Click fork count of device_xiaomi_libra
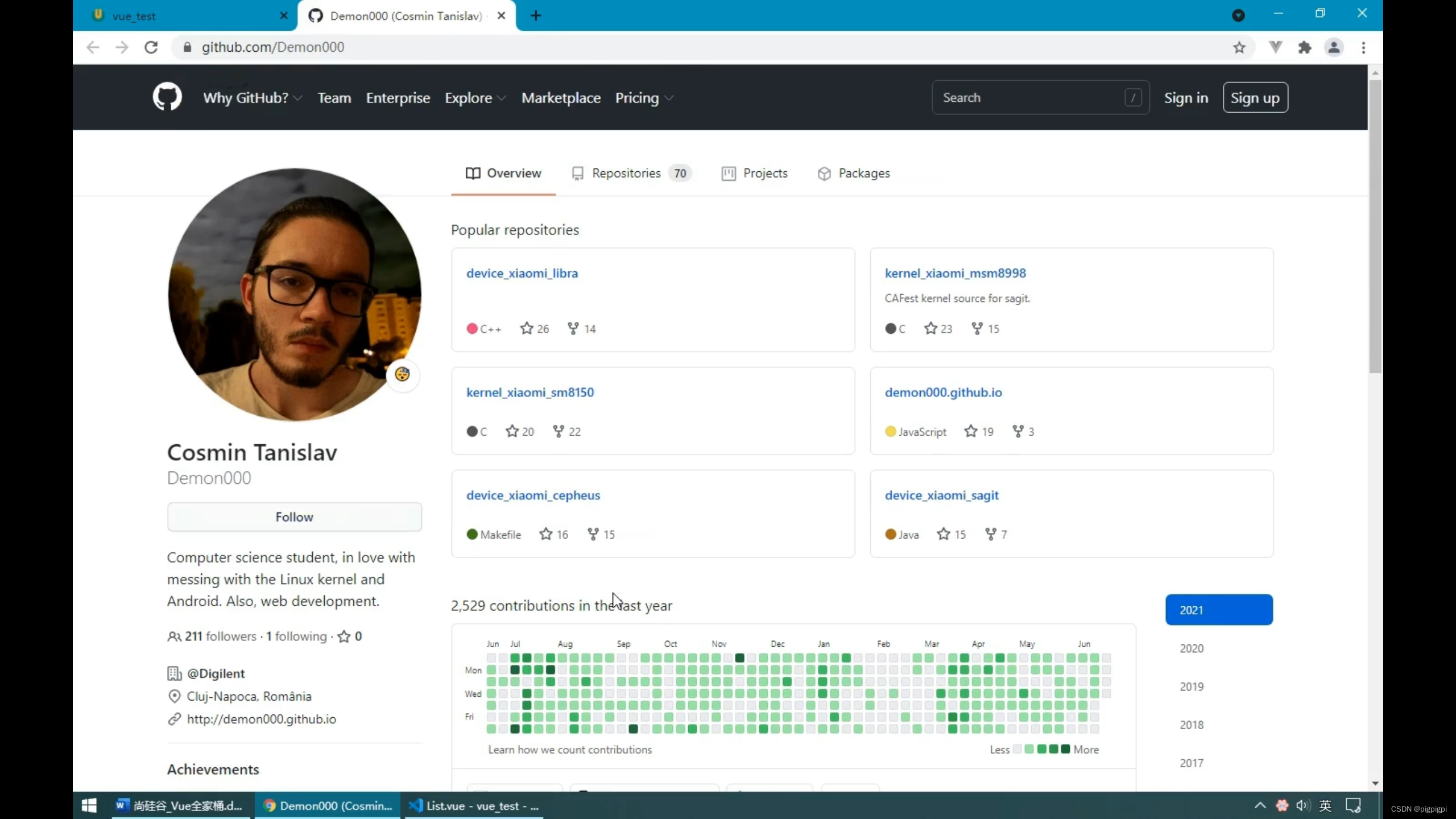The width and height of the screenshot is (1456, 819). [x=582, y=329]
